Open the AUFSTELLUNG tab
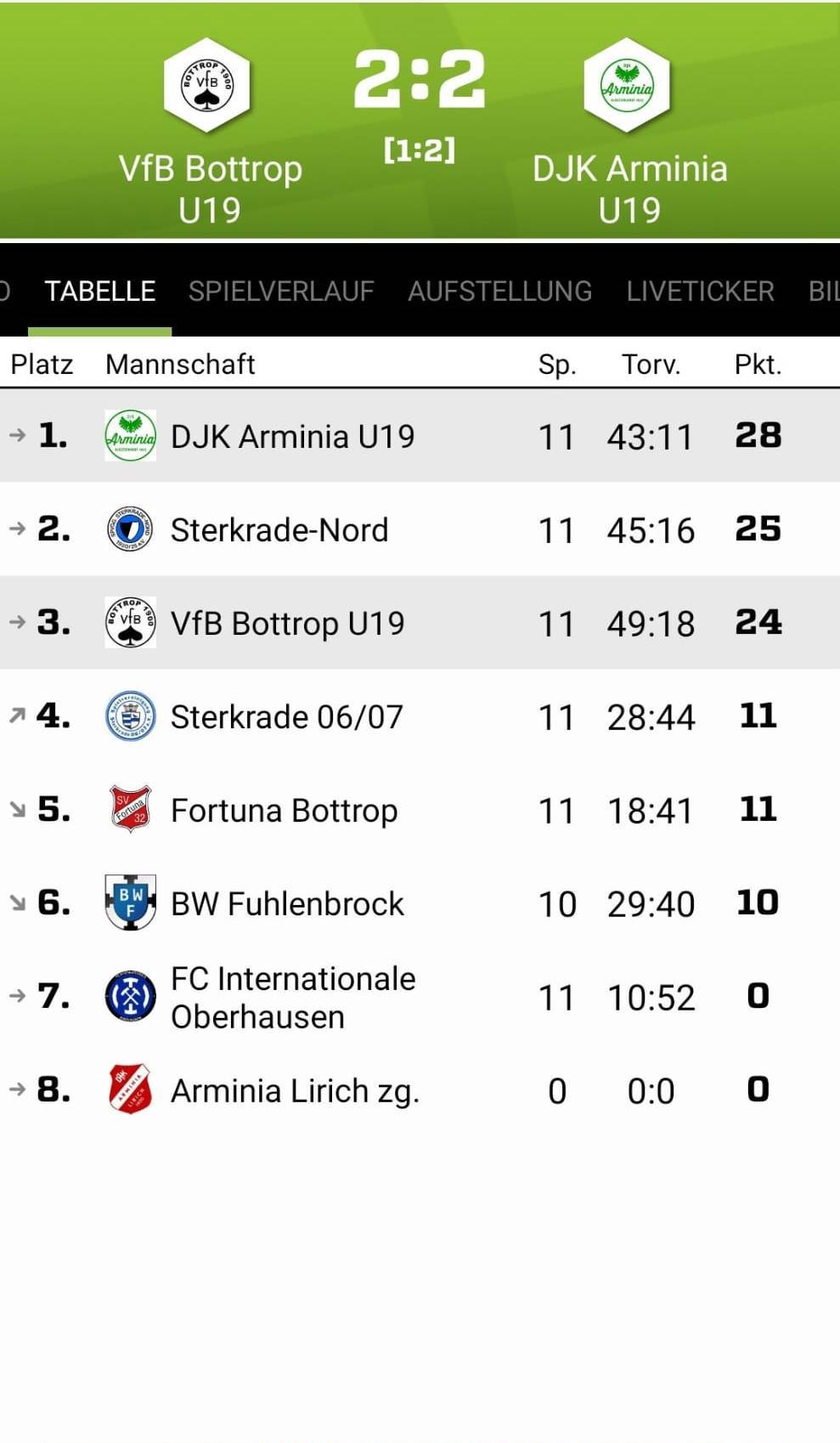Viewport: 840px width, 1443px height. tap(499, 291)
